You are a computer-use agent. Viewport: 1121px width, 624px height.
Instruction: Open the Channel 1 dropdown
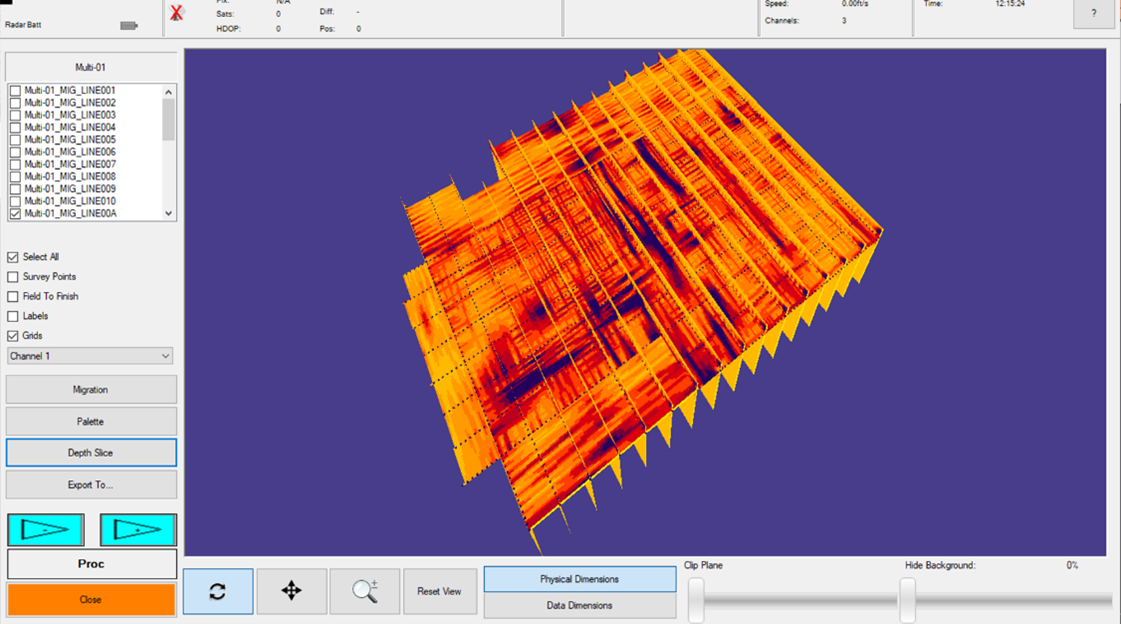(89, 355)
